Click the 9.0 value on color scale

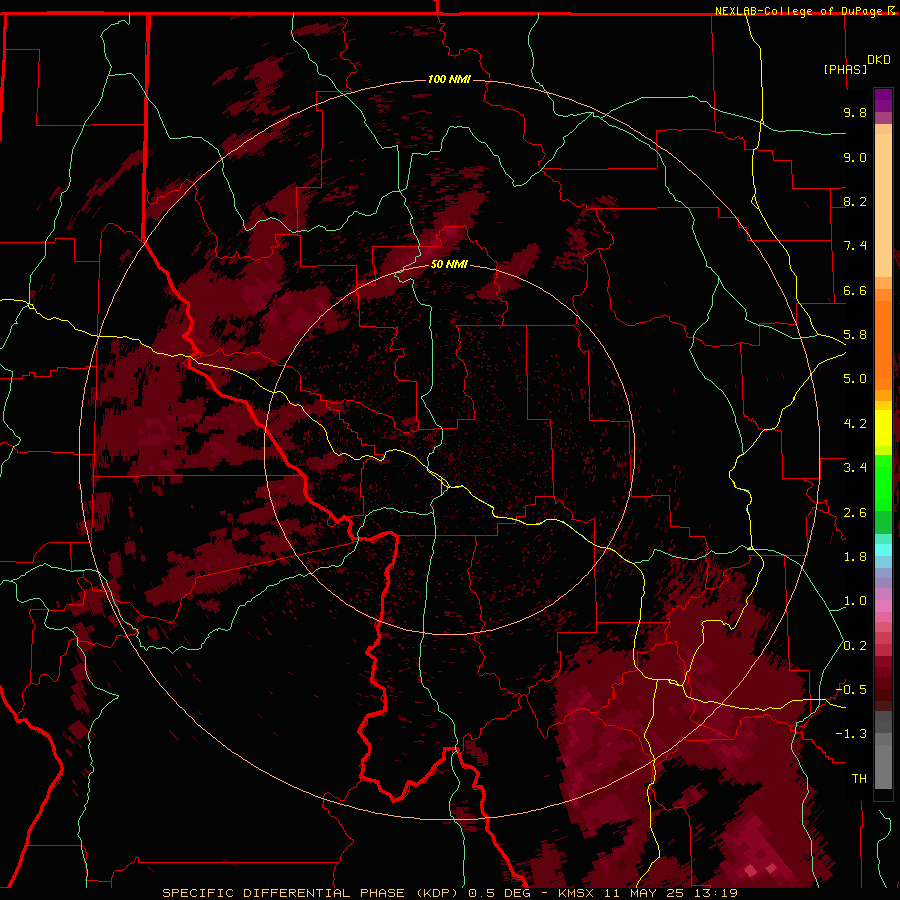(855, 157)
